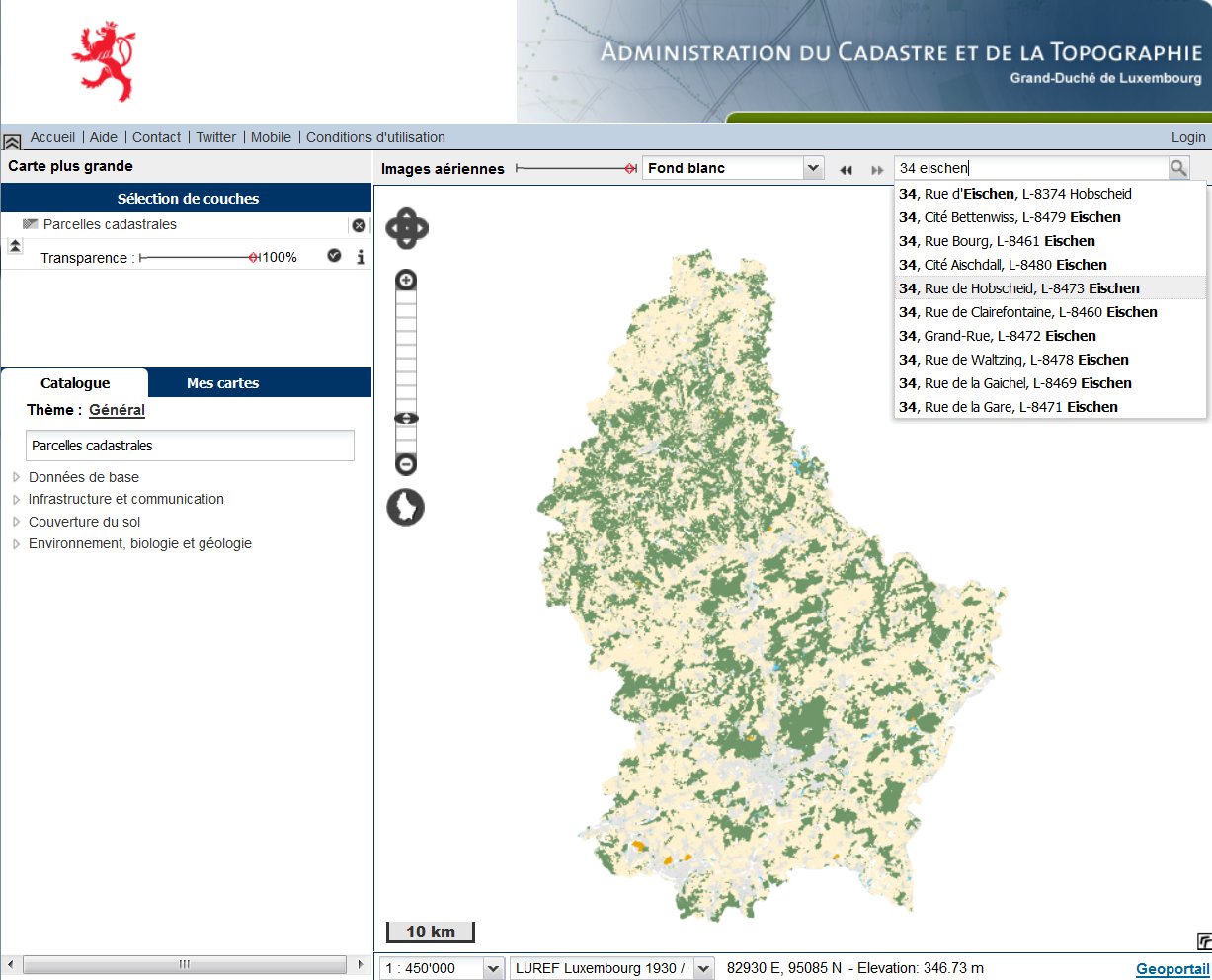Click the red lion coat of arms logo
Image resolution: width=1212 pixels, height=980 pixels.
tap(104, 62)
